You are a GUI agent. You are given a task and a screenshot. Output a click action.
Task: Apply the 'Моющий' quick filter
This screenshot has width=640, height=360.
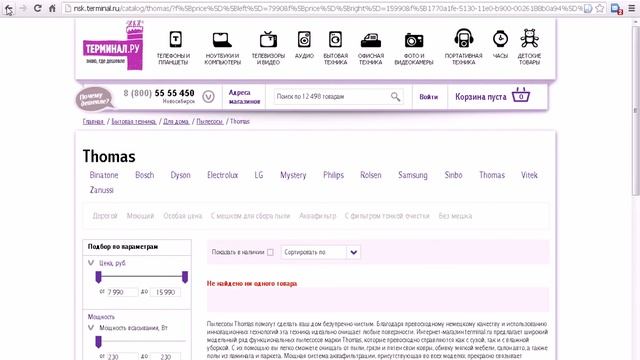tap(140, 216)
